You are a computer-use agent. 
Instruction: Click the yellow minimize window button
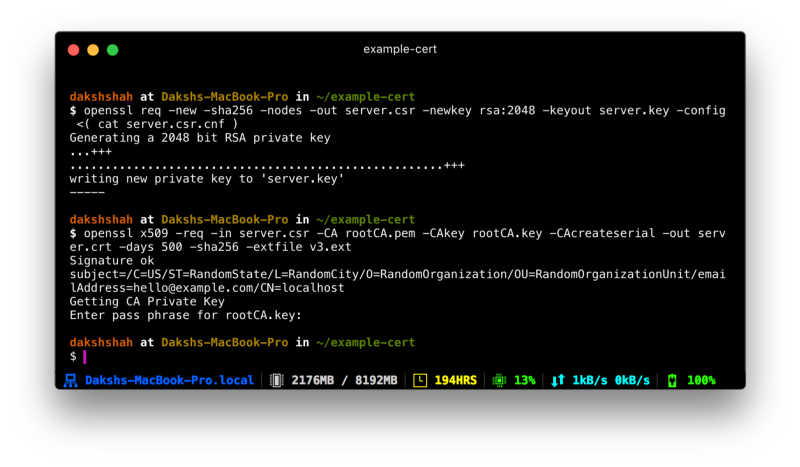tap(93, 50)
